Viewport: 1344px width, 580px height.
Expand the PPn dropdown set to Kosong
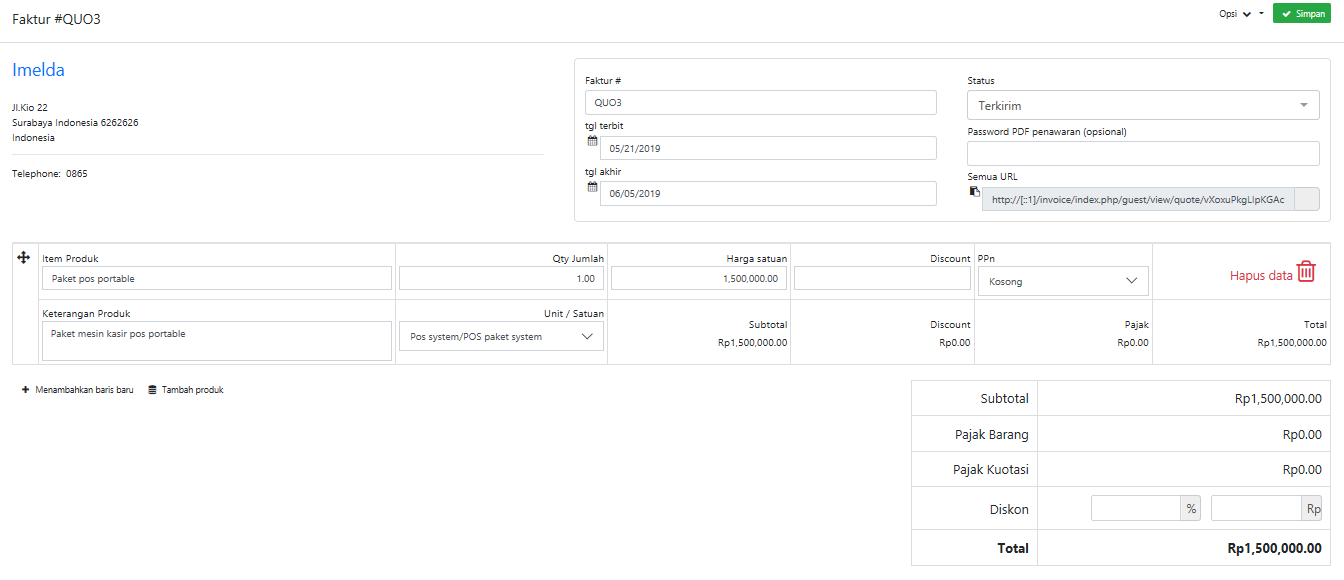[x=1062, y=281]
